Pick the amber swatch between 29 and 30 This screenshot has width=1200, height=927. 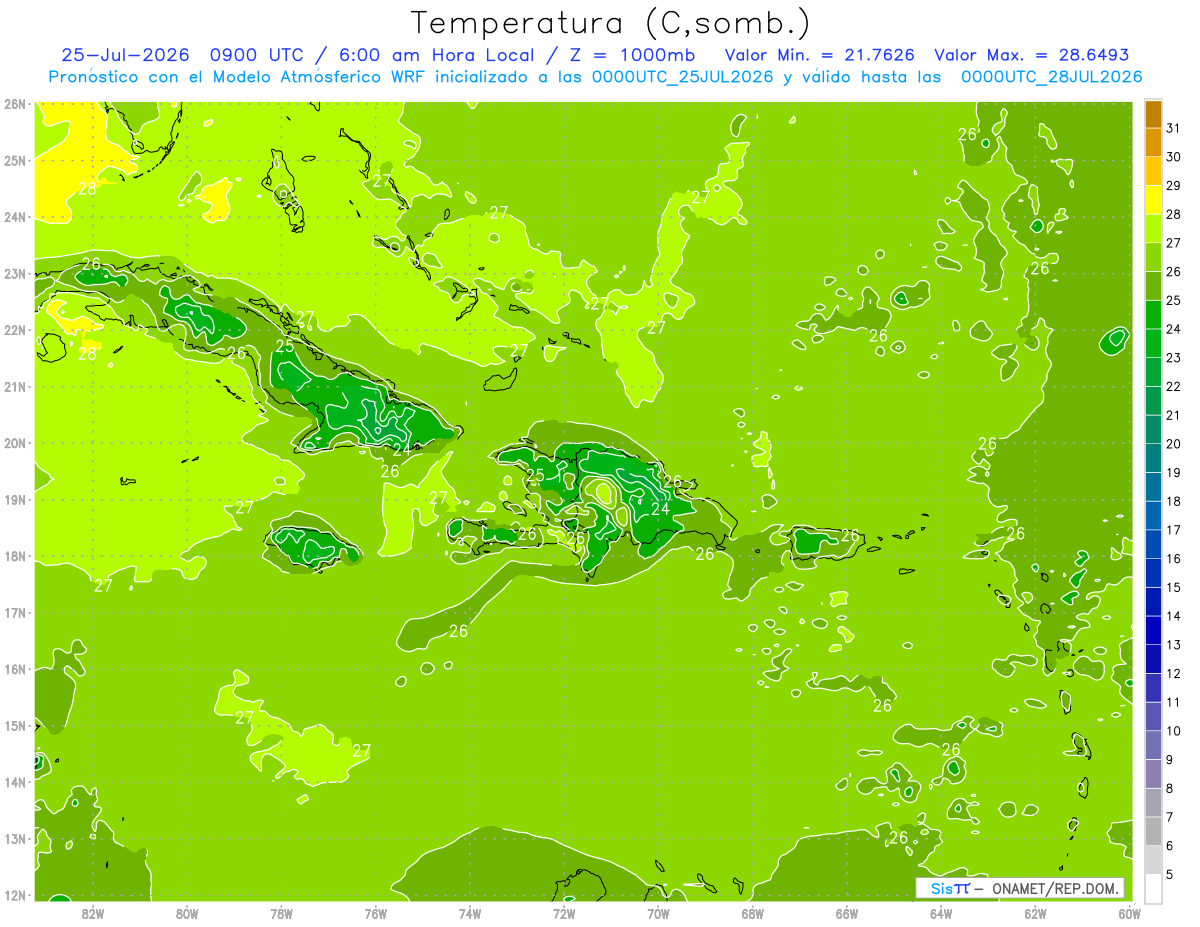1153,171
